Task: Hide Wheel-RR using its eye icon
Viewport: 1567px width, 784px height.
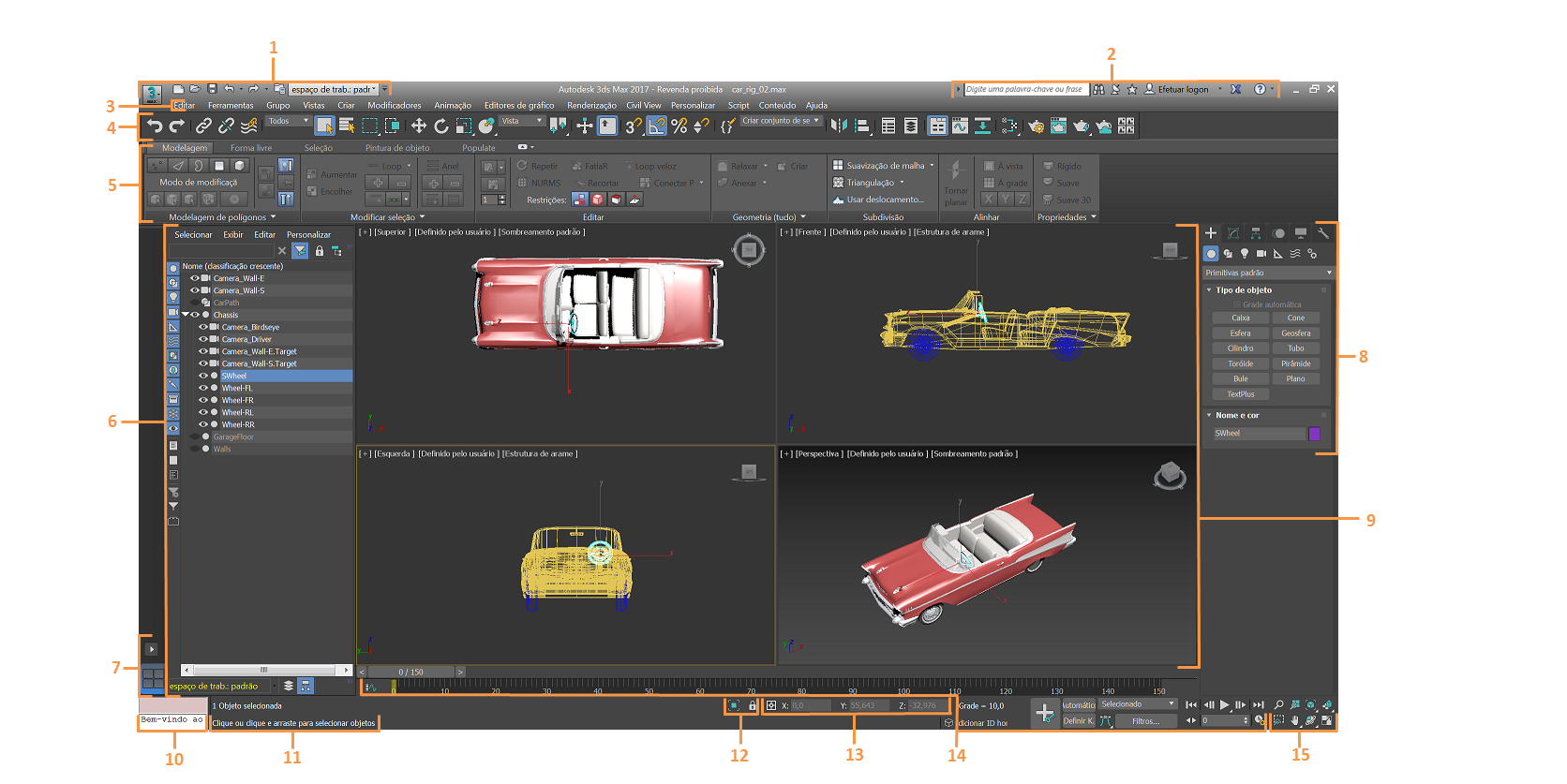Action: [203, 424]
